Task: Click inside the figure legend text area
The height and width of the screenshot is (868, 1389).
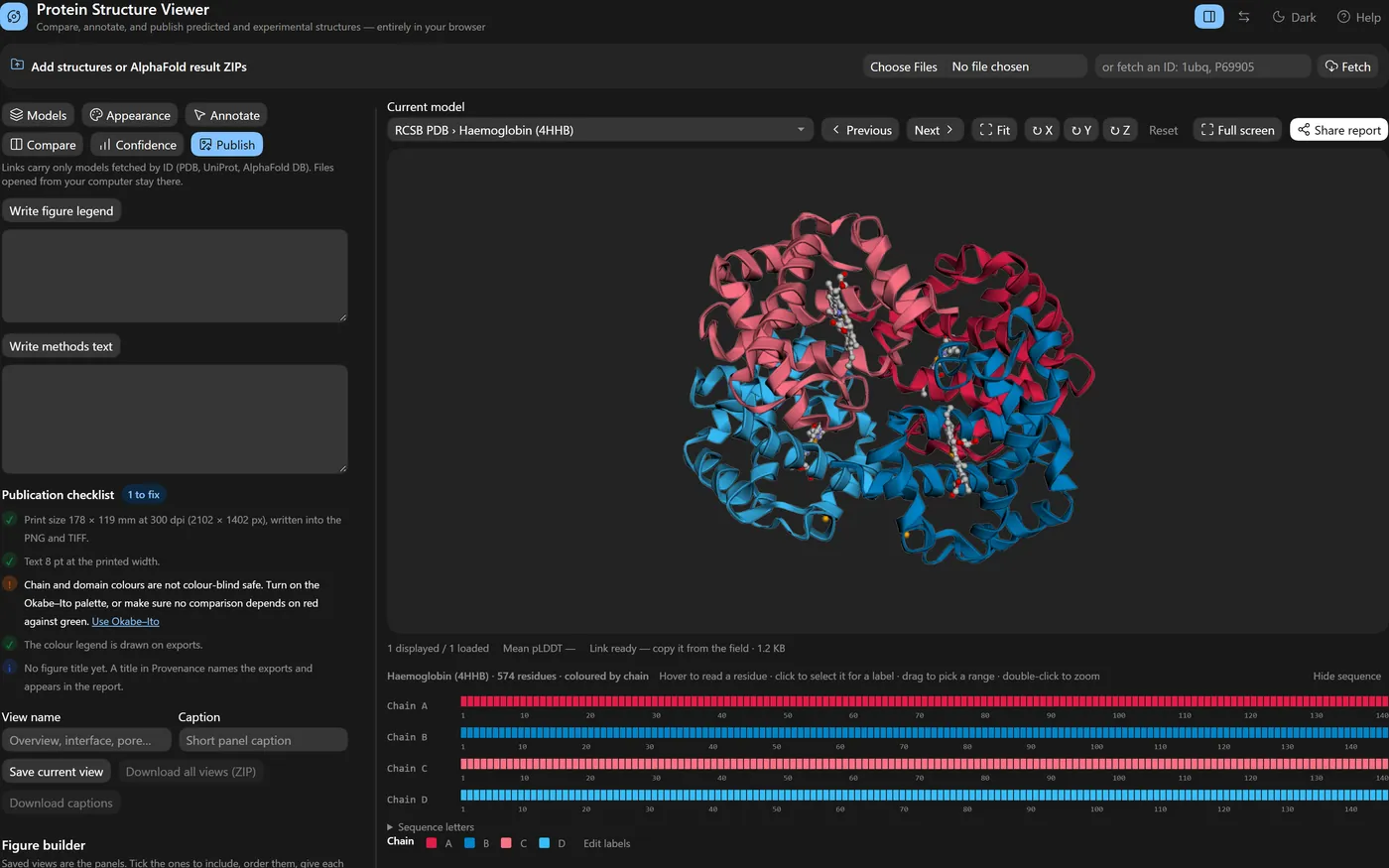Action: click(175, 276)
